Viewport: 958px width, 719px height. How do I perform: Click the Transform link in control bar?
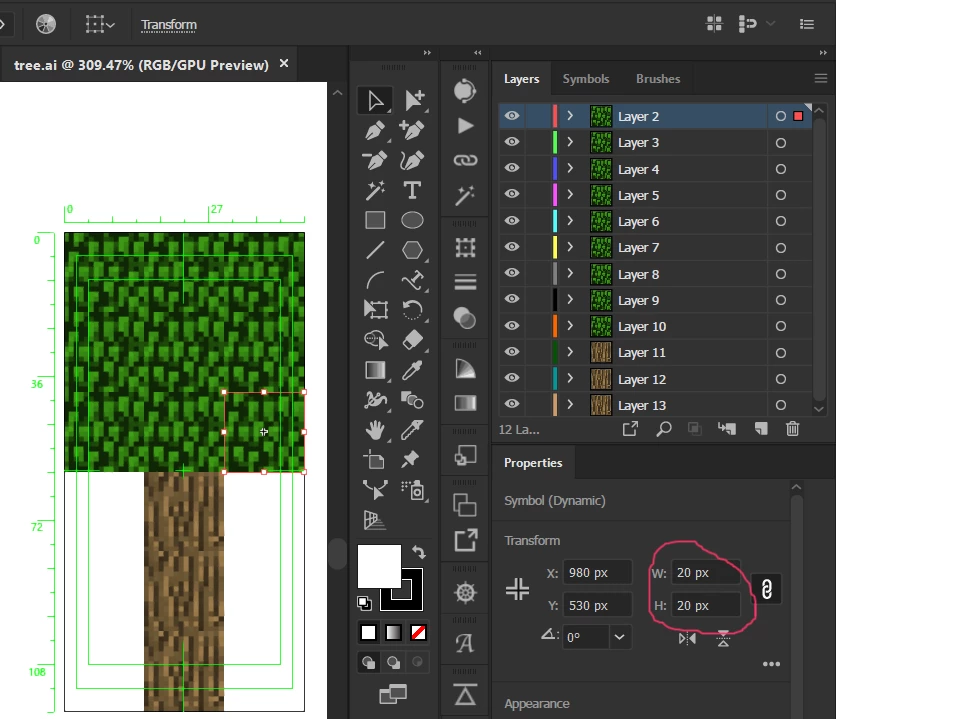click(x=169, y=25)
